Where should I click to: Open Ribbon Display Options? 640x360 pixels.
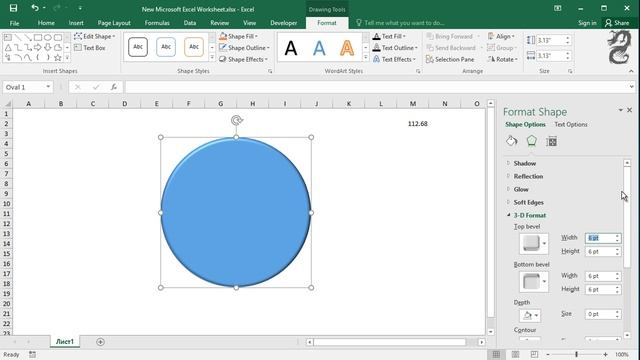coord(558,8)
